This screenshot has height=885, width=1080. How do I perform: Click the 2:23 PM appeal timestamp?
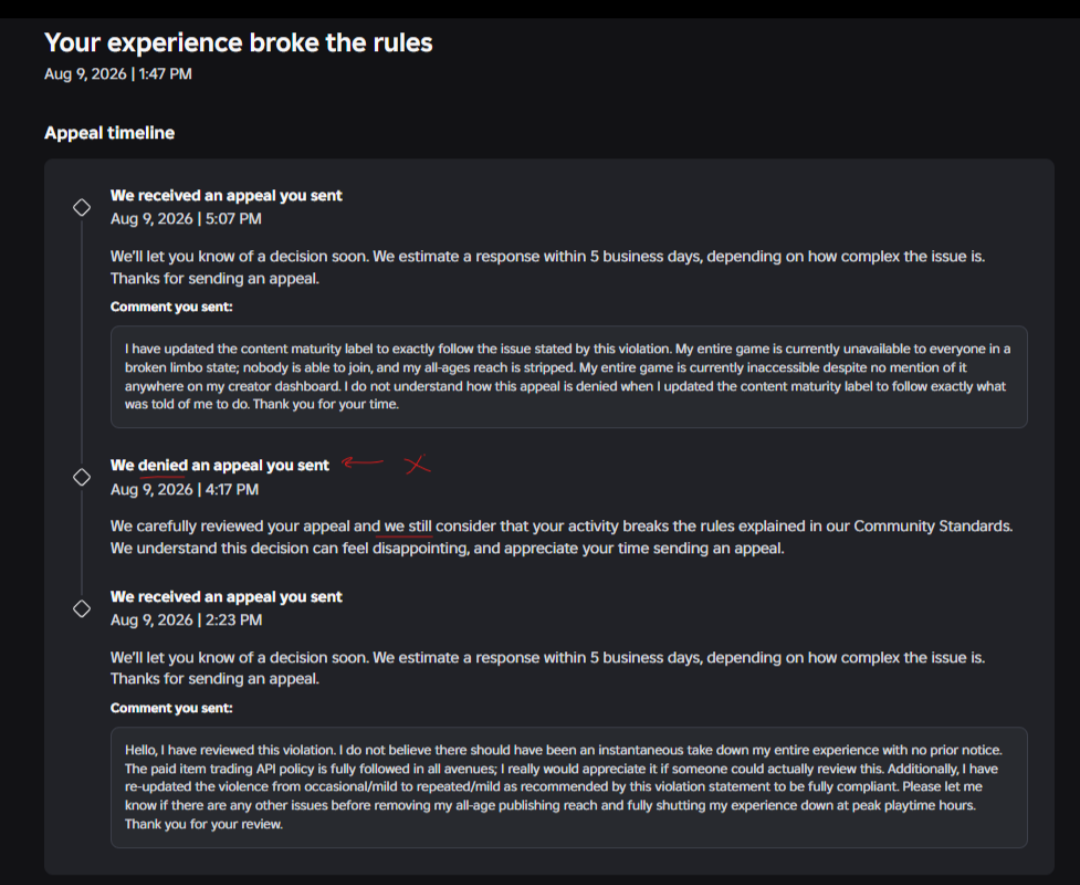click(x=186, y=620)
